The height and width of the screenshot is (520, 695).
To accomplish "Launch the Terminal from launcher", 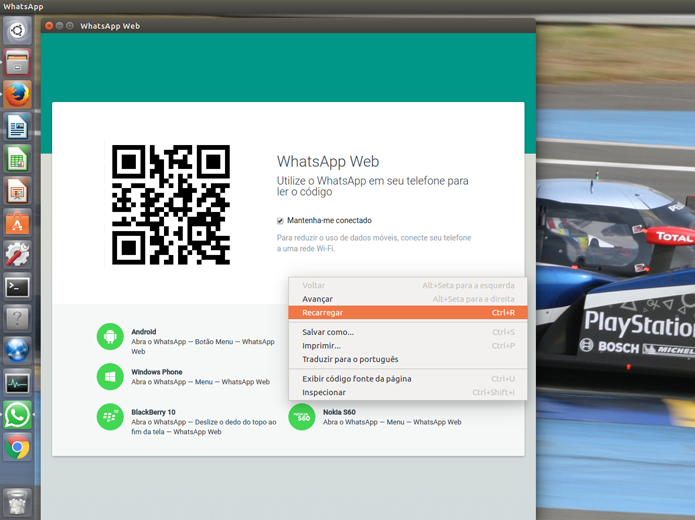I will (x=17, y=287).
